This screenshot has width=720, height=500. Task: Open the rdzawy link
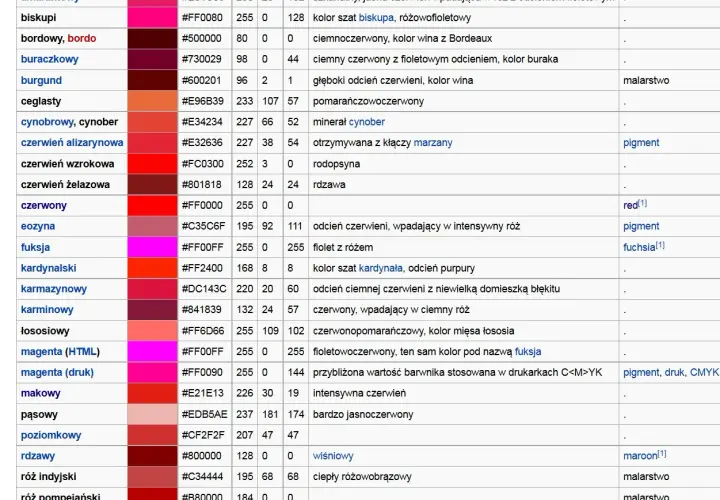[x=38, y=456]
